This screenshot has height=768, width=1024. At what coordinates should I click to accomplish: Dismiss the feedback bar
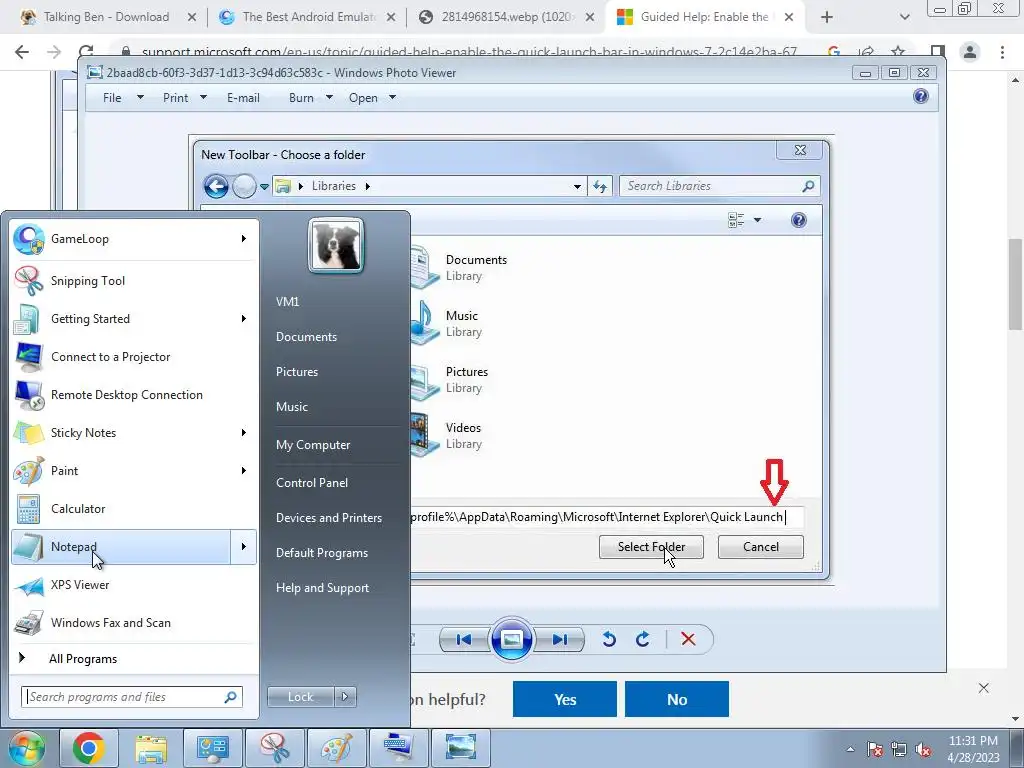pyautogui.click(x=984, y=688)
